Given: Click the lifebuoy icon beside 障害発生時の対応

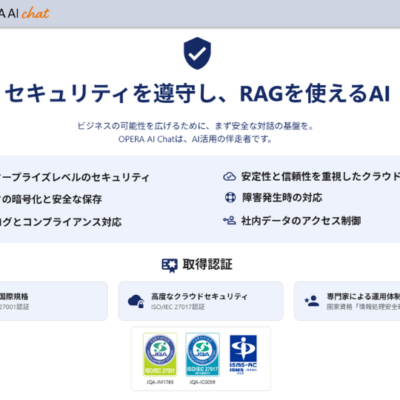Looking at the screenshot, I should [x=230, y=198].
